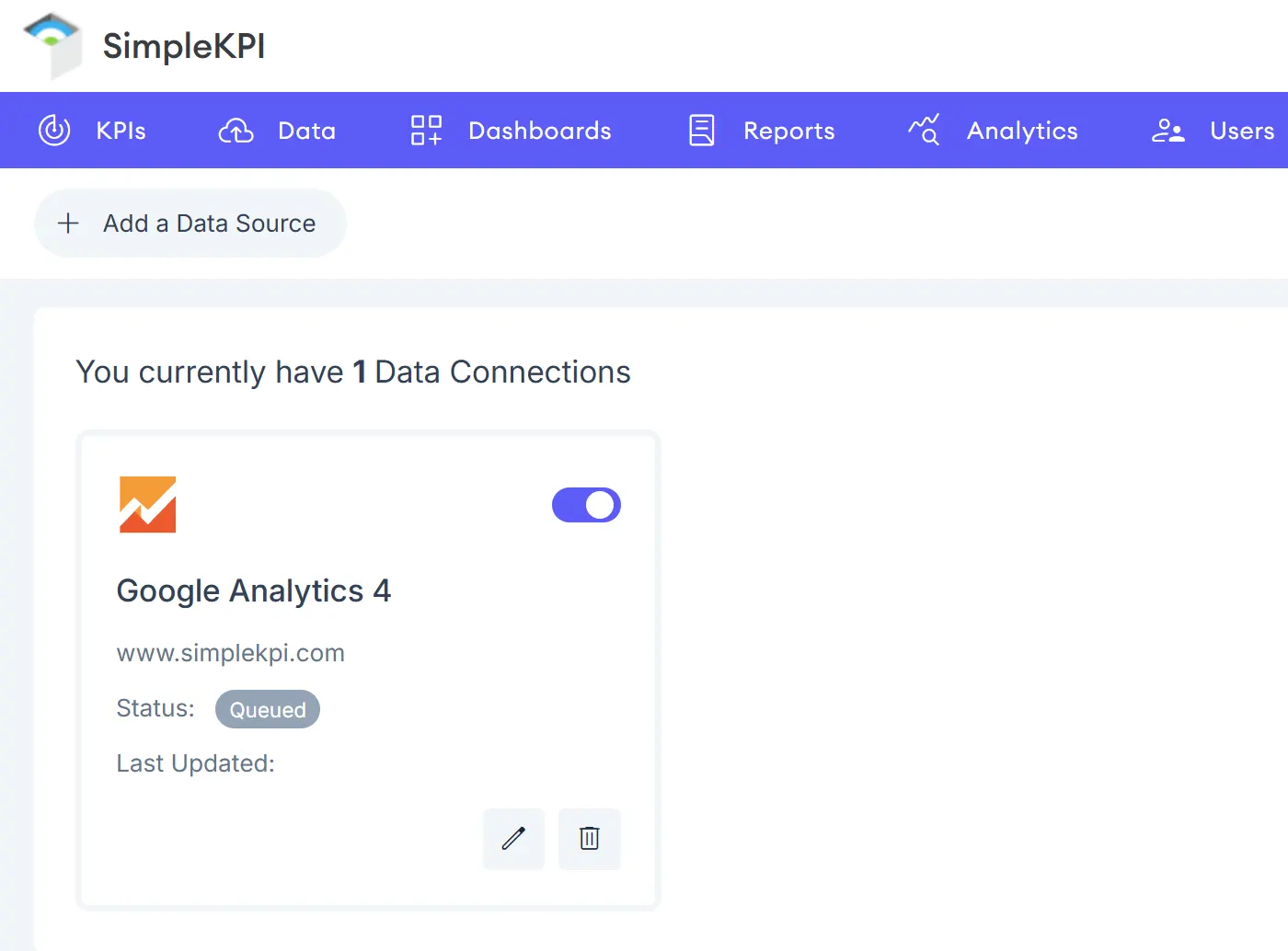Open the Data menu label

coord(307,131)
